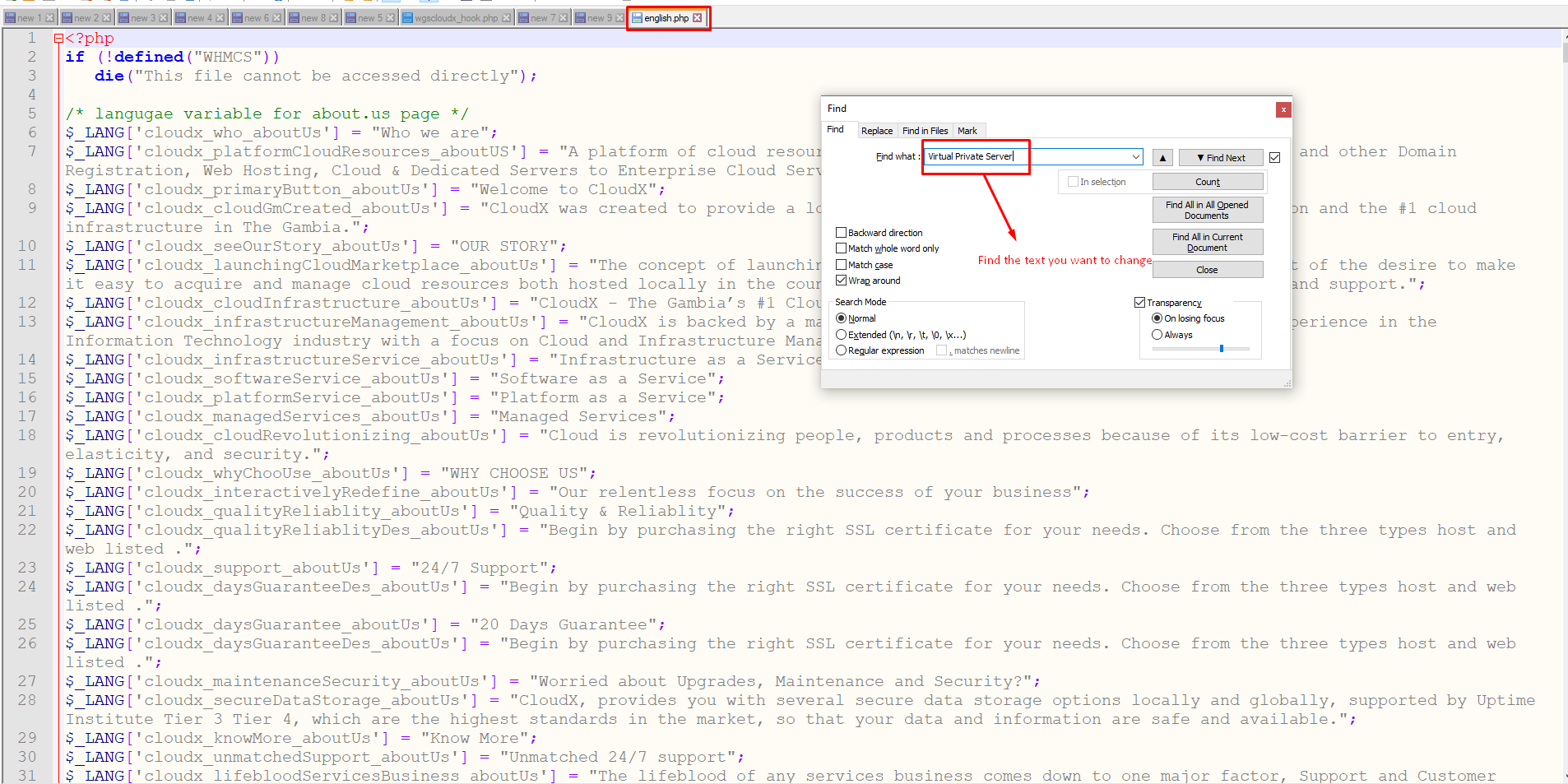1568x784 pixels.
Task: Collapse the PHP code fold marker on line 1
Action: (58, 38)
